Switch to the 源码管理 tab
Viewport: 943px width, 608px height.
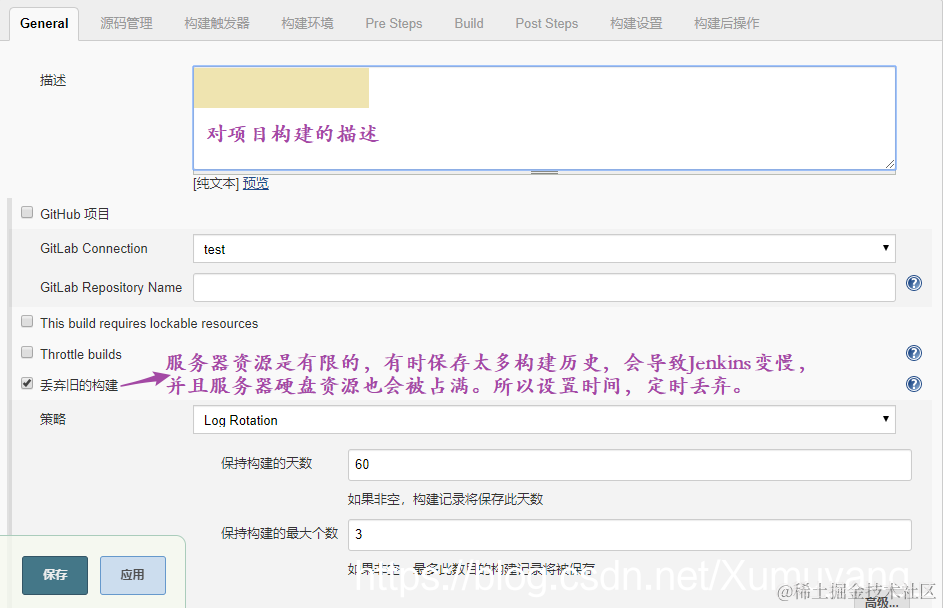tap(126, 22)
